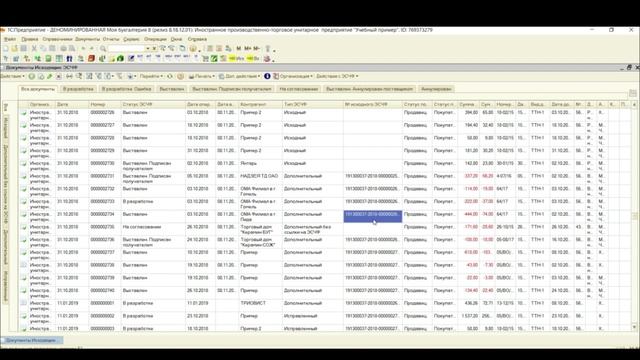This screenshot has height=360, width=640.
Task: Click the date interval icon in list toolbar
Action: [x=69, y=76]
